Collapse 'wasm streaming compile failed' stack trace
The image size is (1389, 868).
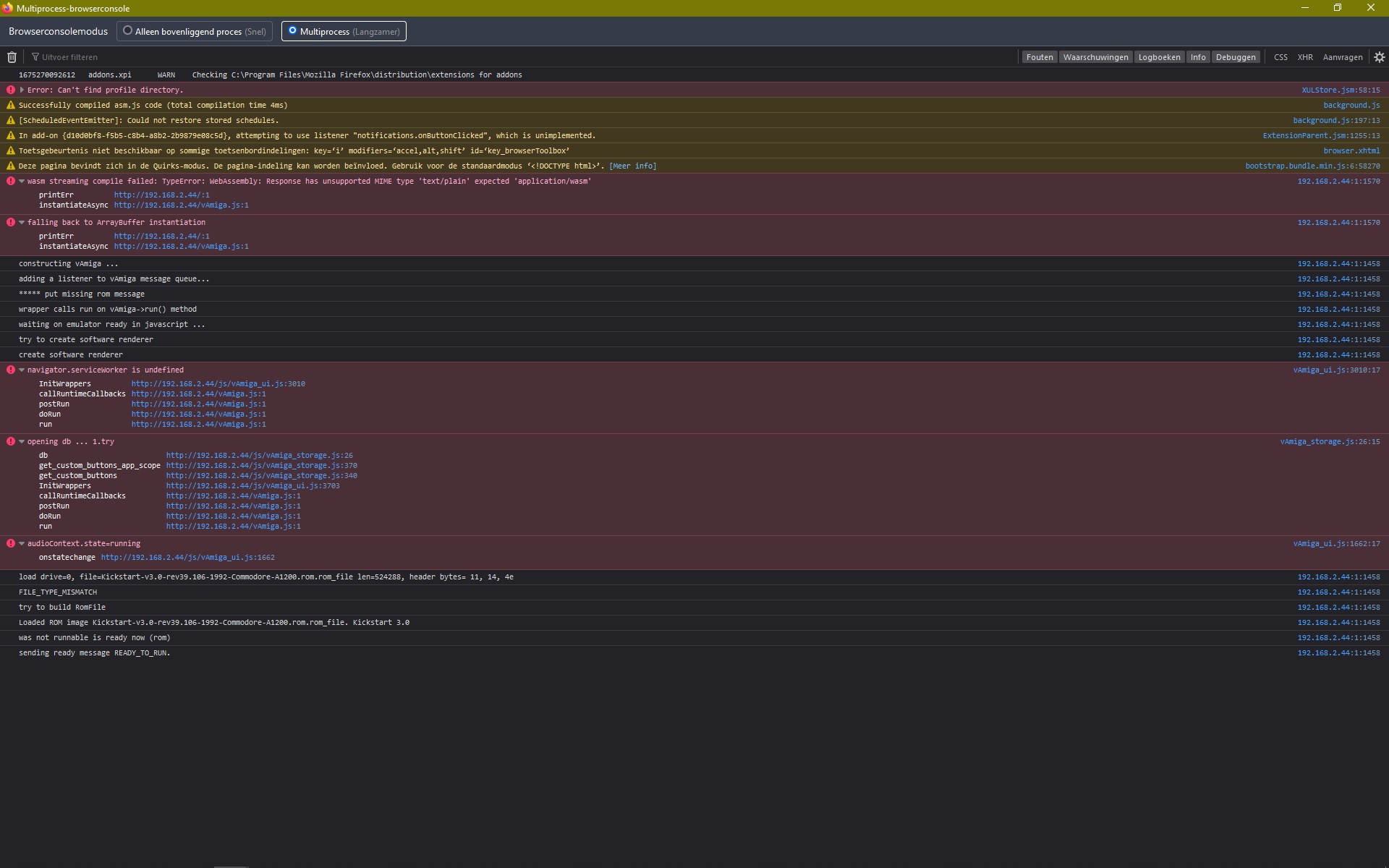click(22, 182)
